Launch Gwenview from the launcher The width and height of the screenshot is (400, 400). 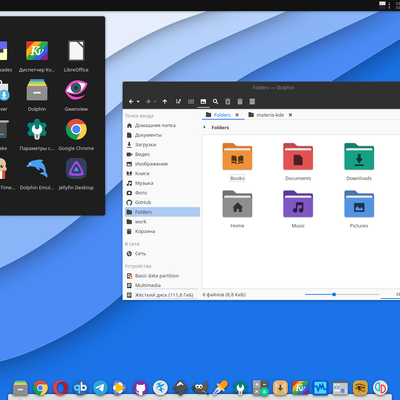(x=76, y=95)
